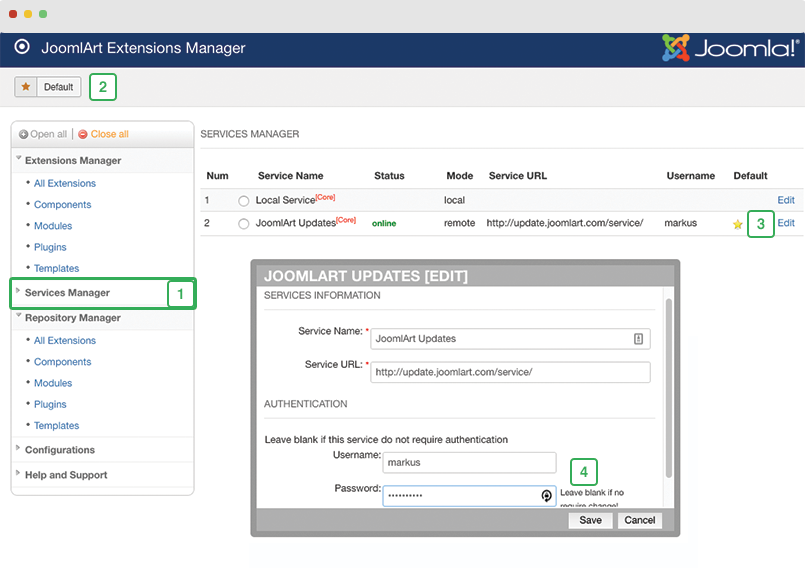Open Components under Extensions Manager
The image size is (805, 568).
[63, 204]
